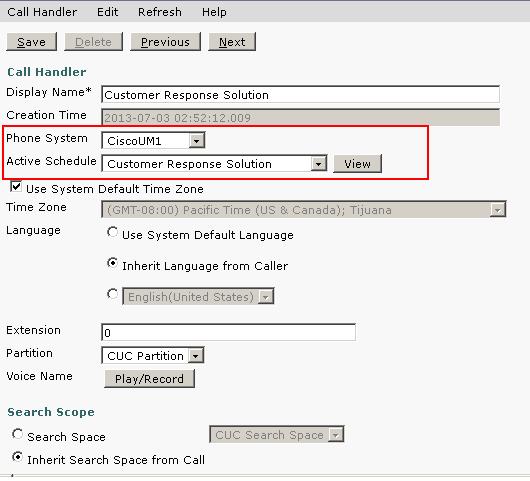530x481 pixels.
Task: Select Inherit Search Space from Call radio
Action: point(17,457)
